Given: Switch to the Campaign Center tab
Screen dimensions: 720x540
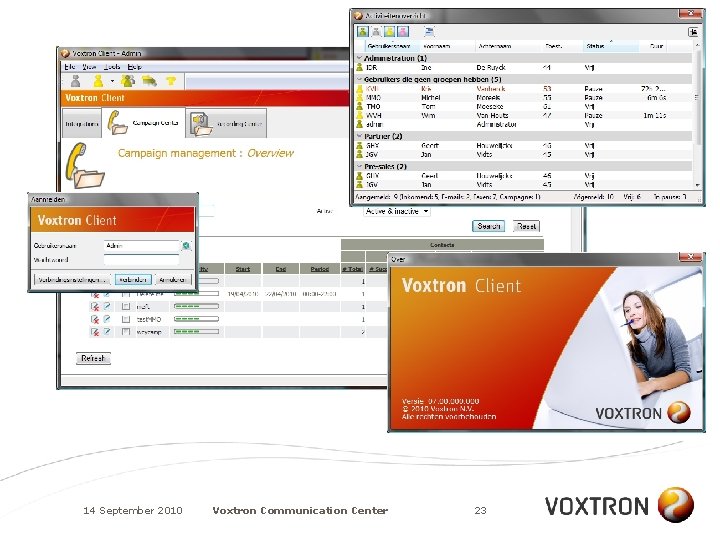Looking at the screenshot, I should (x=143, y=123).
